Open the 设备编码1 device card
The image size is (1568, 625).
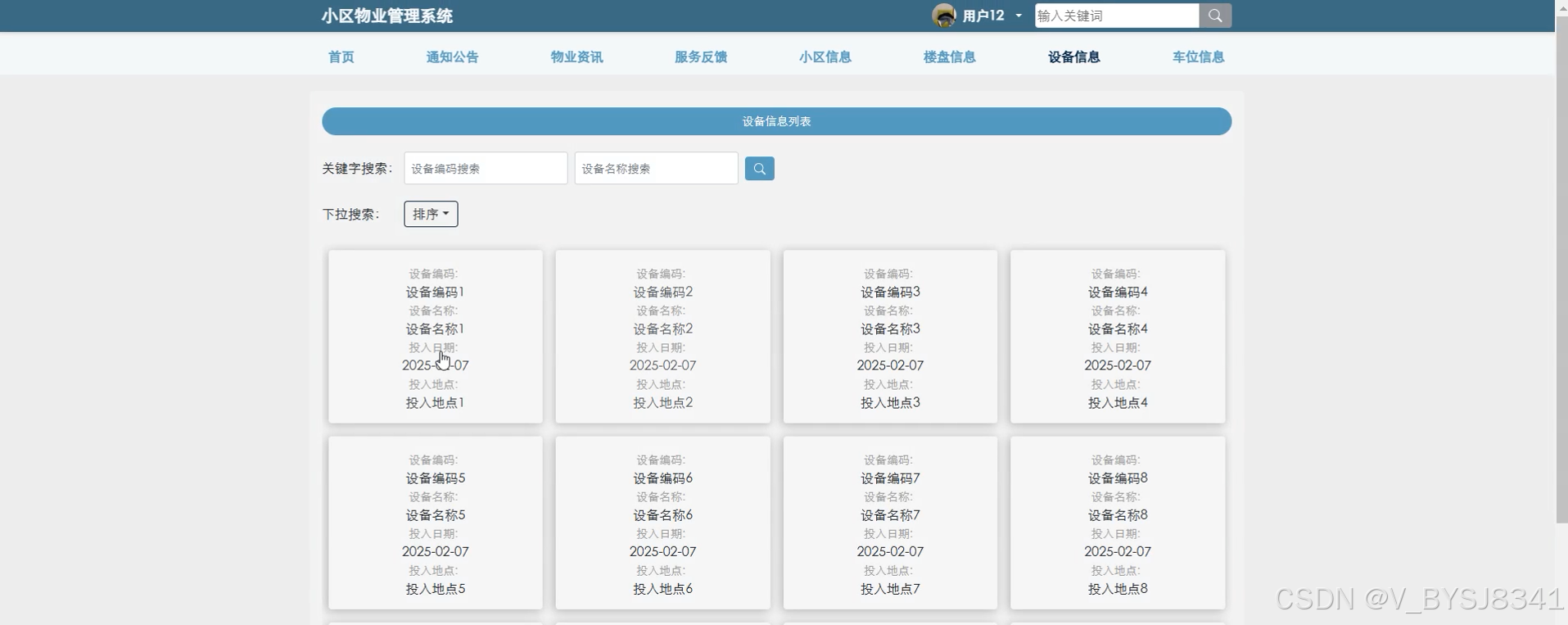click(x=436, y=337)
